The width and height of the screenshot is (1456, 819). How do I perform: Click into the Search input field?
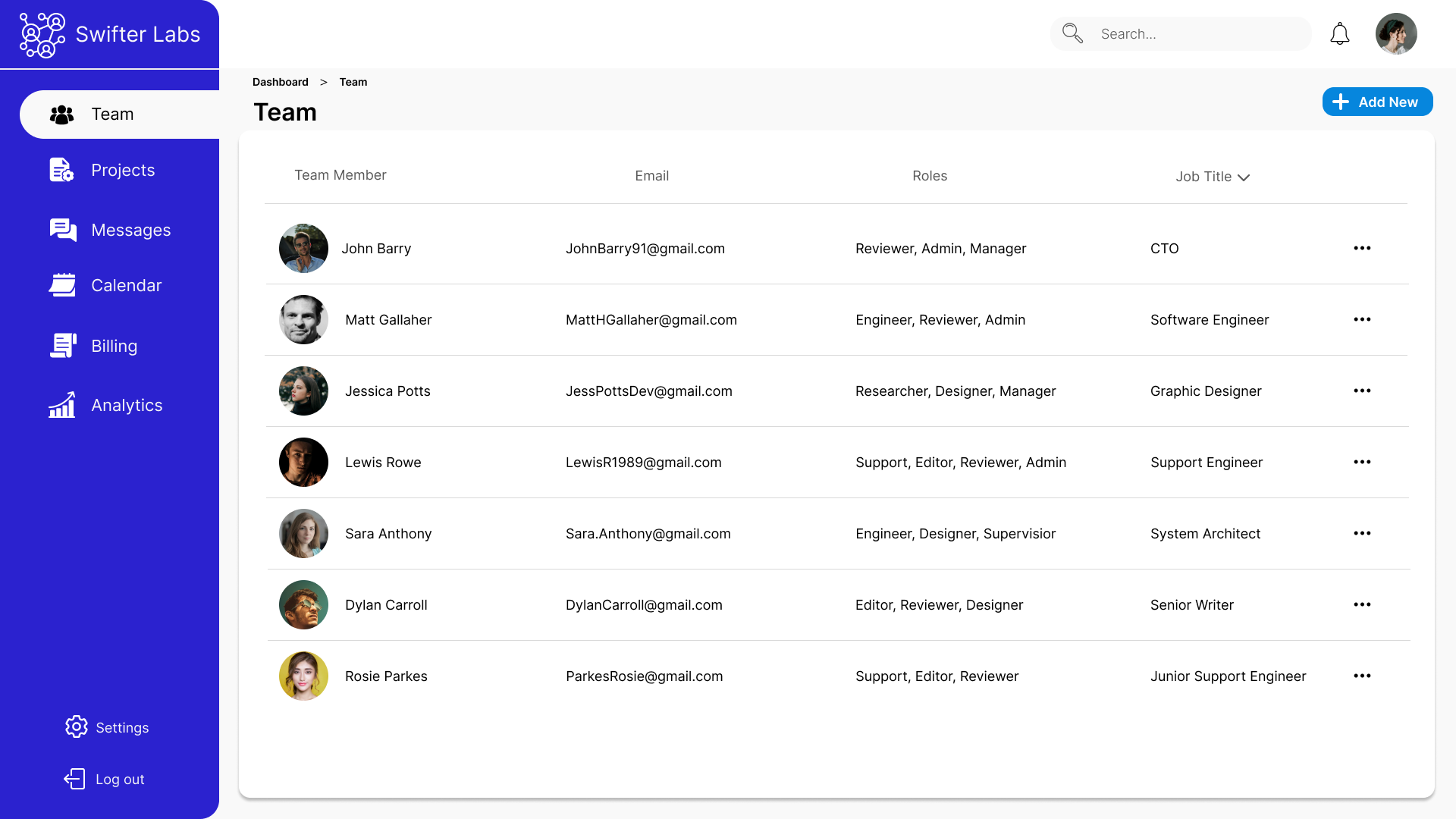tap(1198, 34)
